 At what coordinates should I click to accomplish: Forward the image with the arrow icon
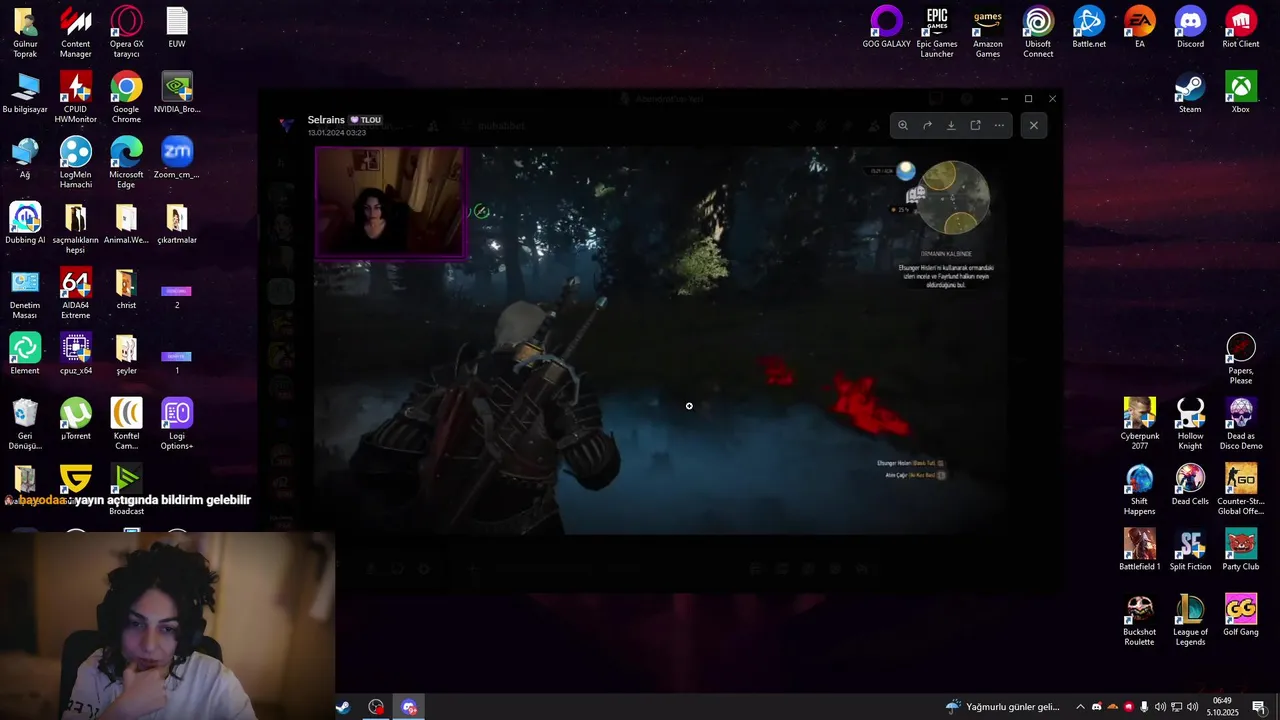[x=927, y=125]
